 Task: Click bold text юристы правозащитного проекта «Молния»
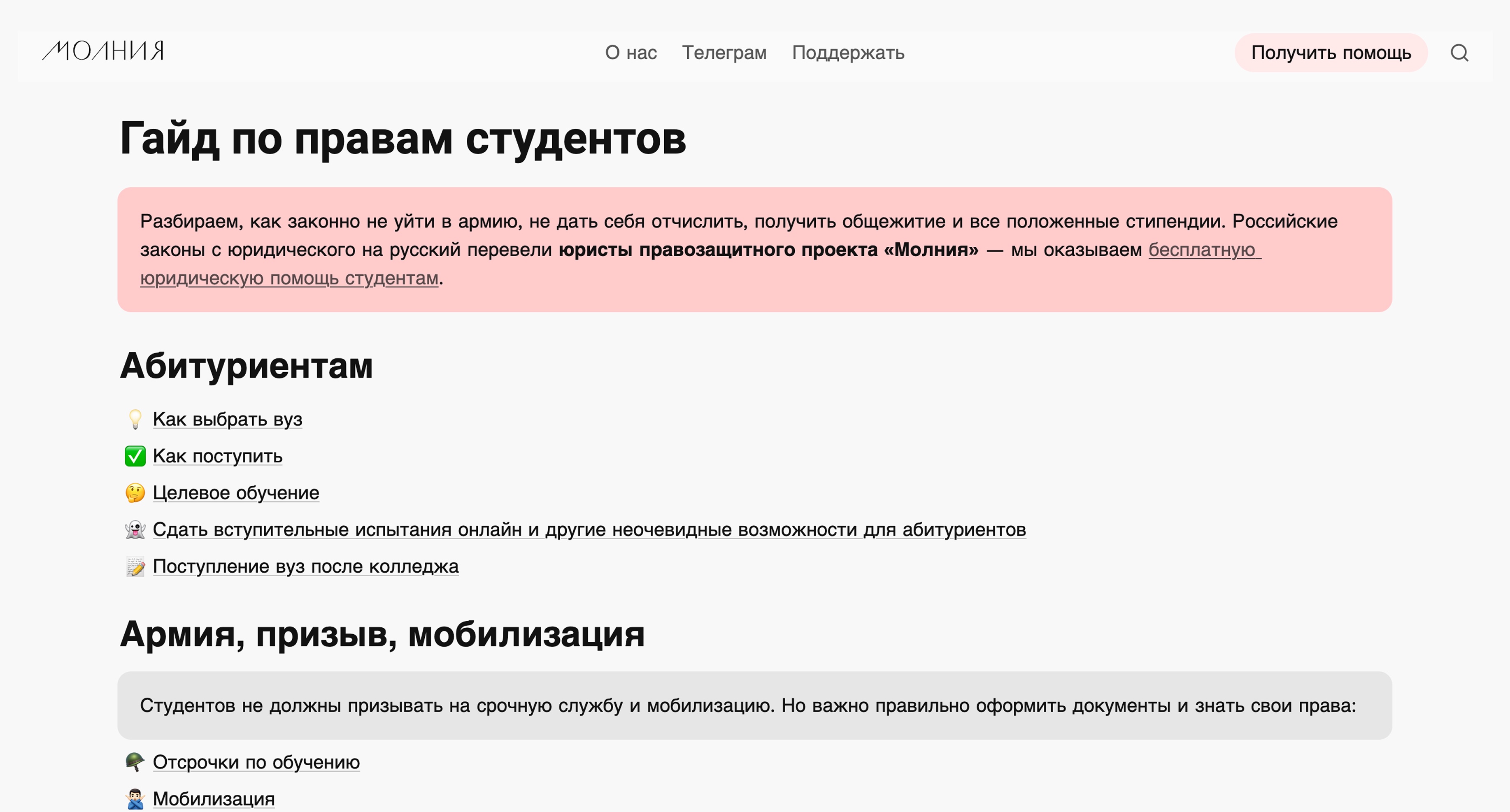pos(768,250)
